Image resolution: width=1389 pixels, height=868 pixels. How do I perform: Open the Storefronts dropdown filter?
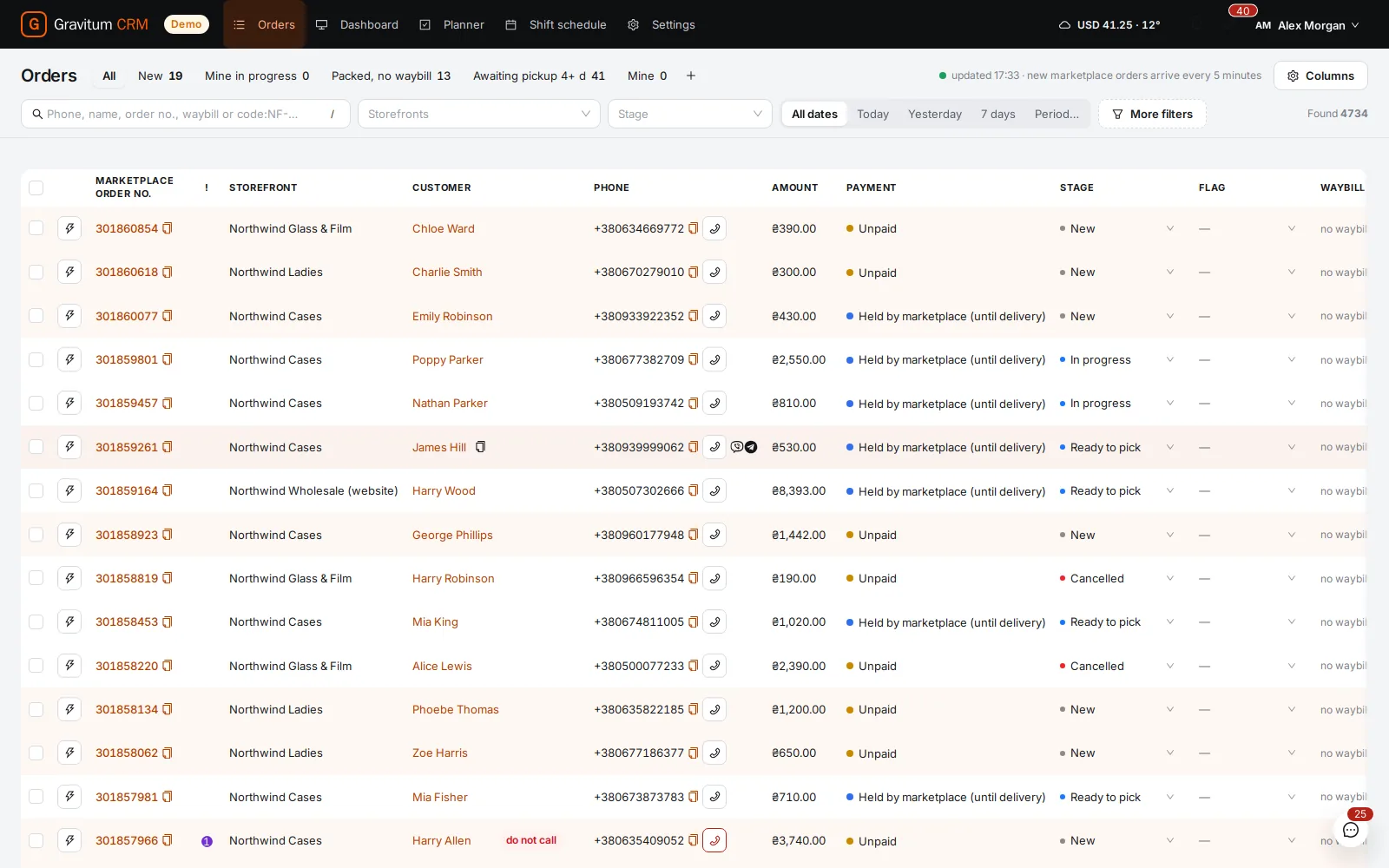[479, 114]
